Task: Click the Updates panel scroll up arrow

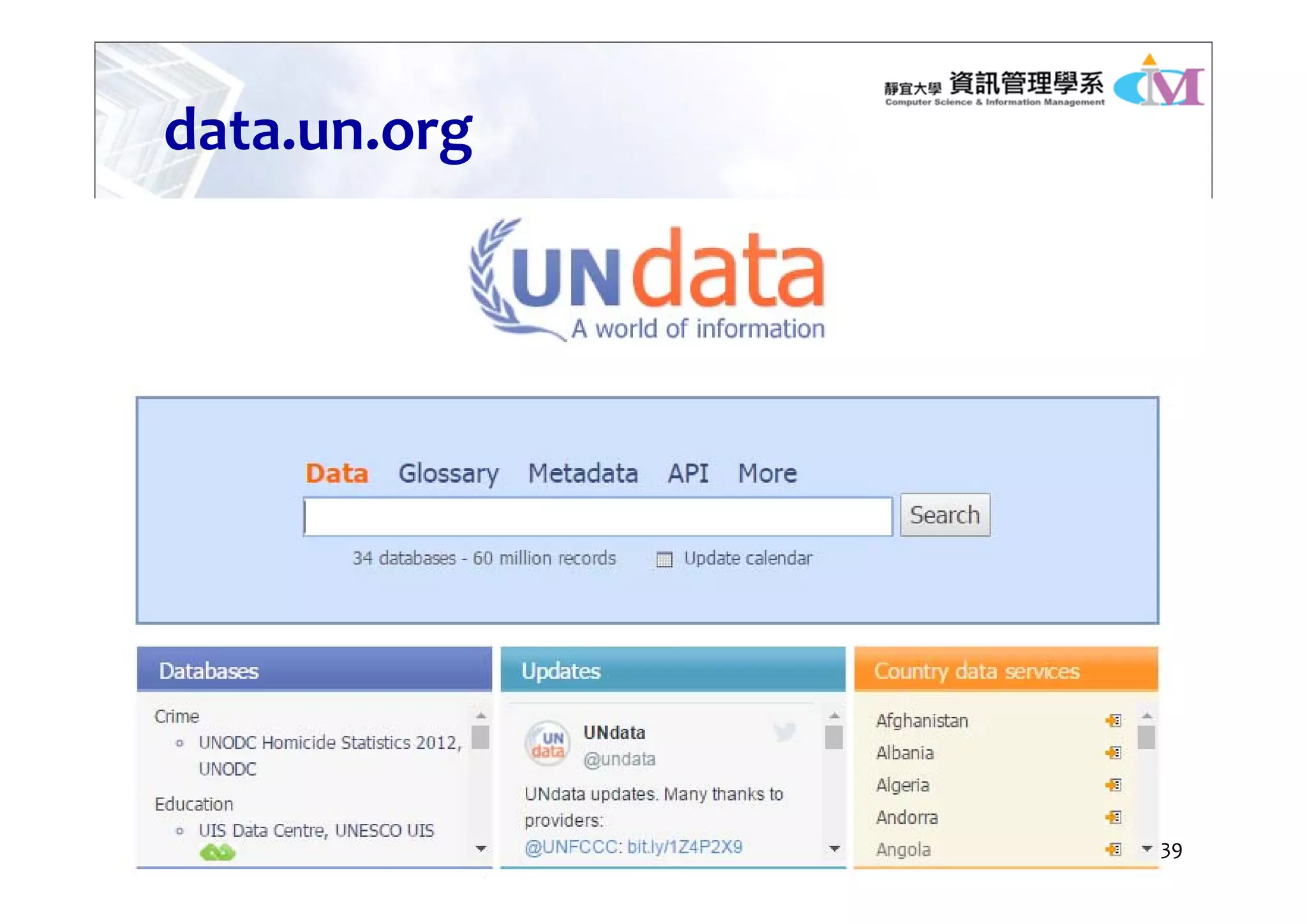Action: tap(834, 715)
